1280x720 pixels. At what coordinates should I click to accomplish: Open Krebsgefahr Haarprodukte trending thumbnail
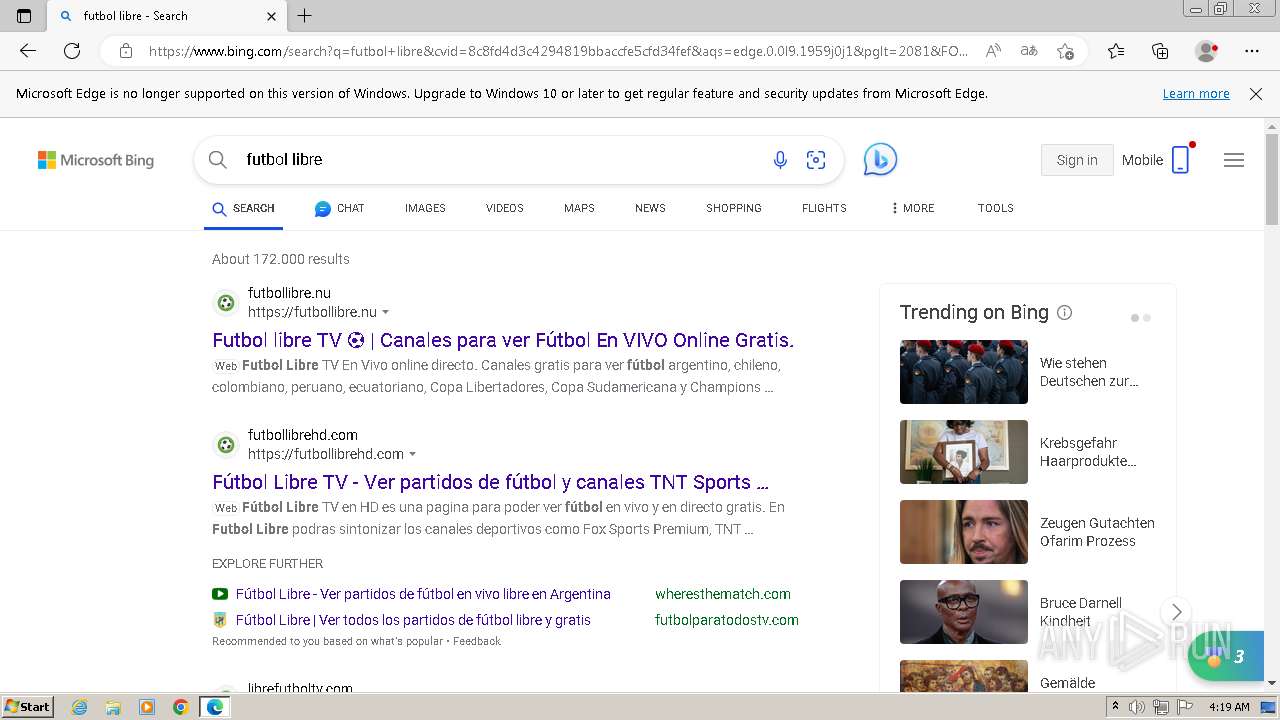(x=964, y=452)
